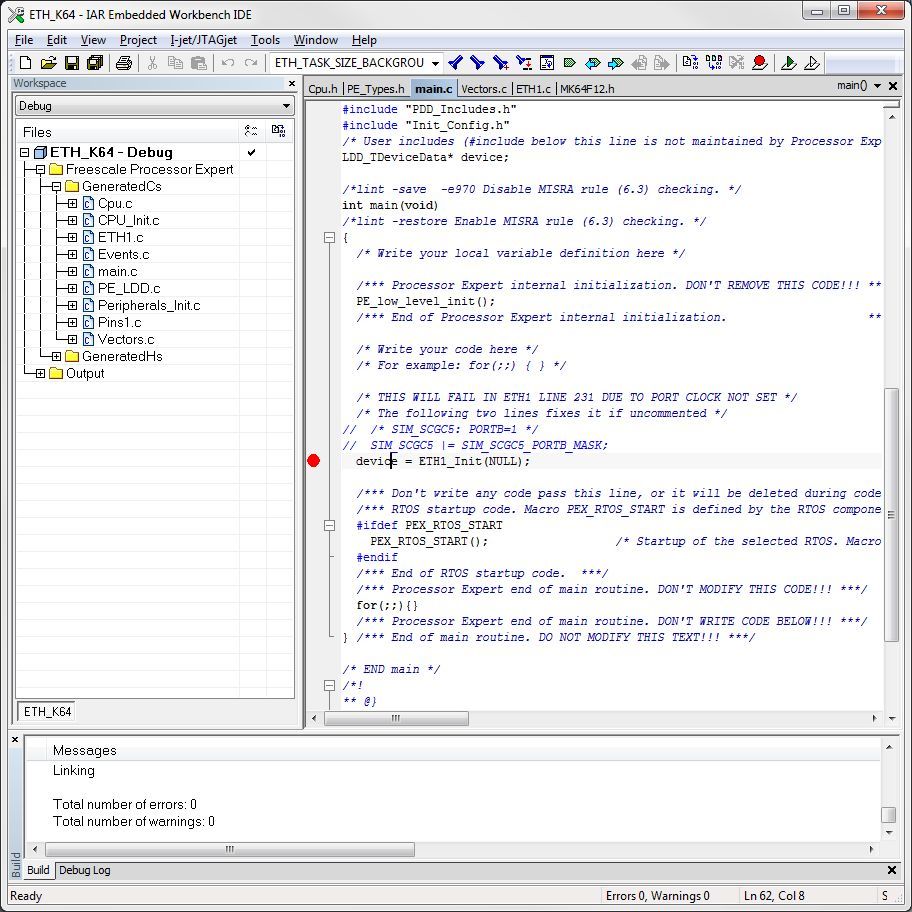Open the Find dialog icon
This screenshot has width=912, height=912.
[x=500, y=63]
